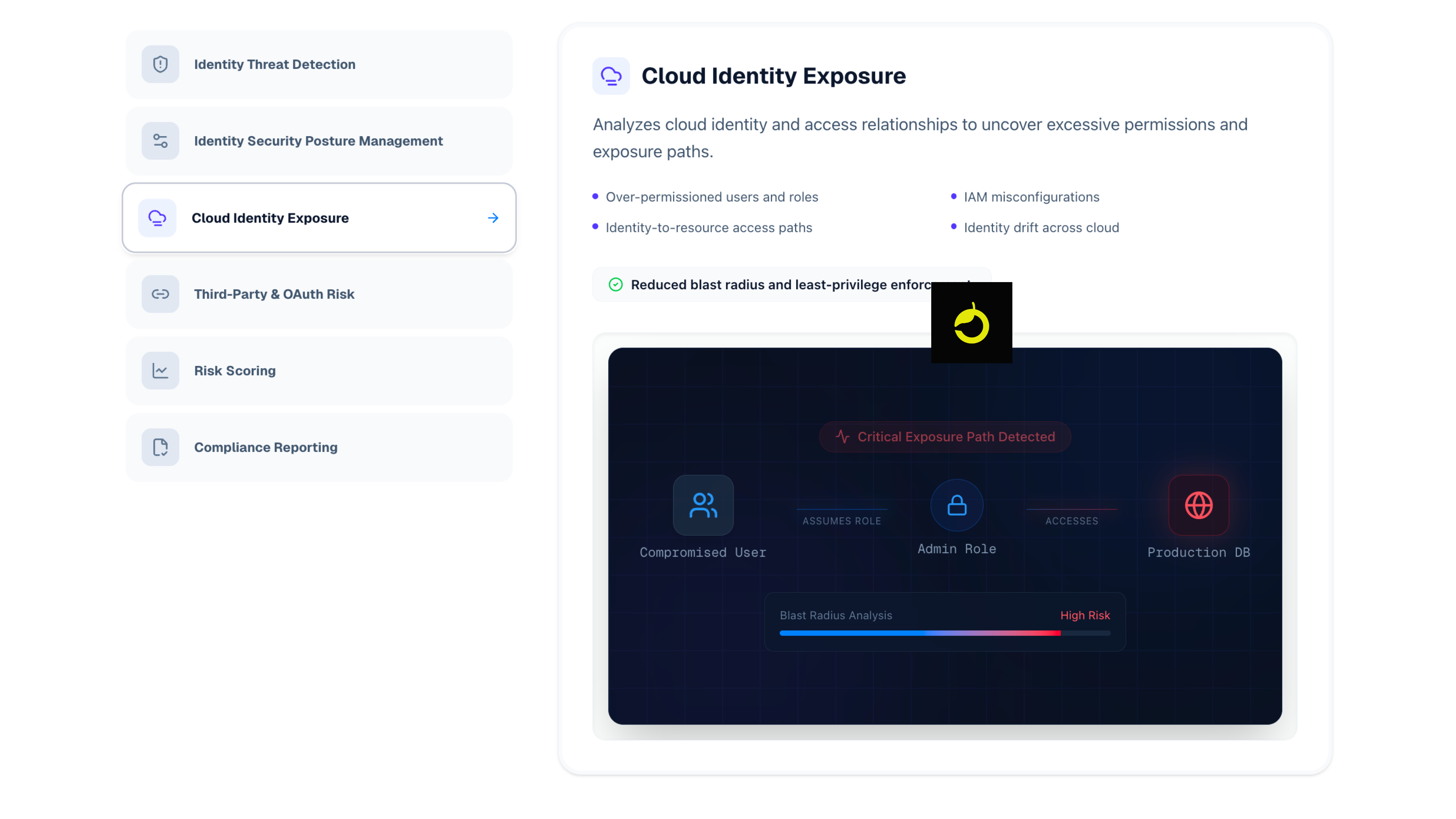Viewport: 1456px width, 819px height.
Task: Click the large cloud icon beside heading
Action: [x=611, y=76]
